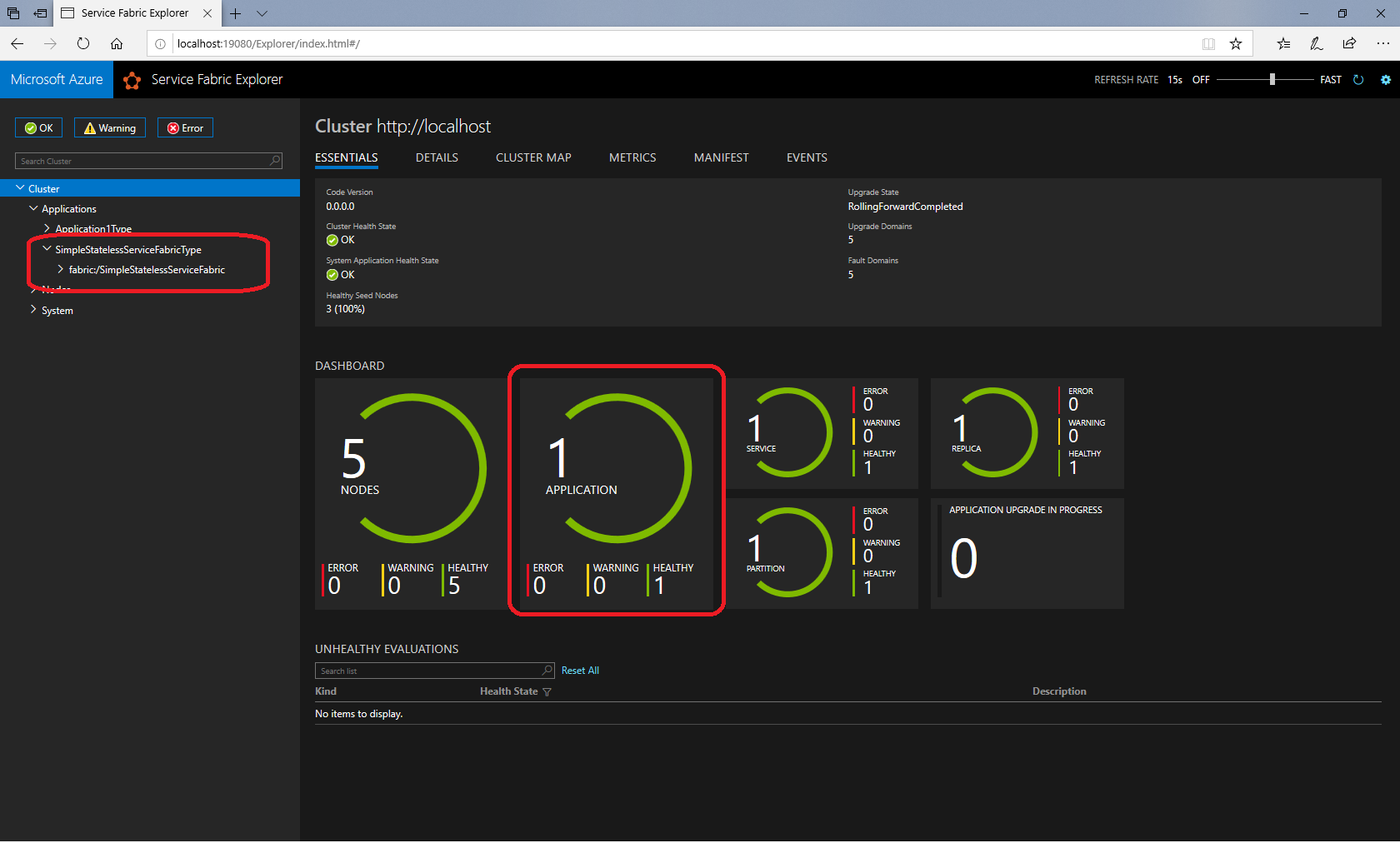Viewport: 1400px width, 843px height.
Task: Open the settings gear in Explorer header
Action: tap(1386, 80)
